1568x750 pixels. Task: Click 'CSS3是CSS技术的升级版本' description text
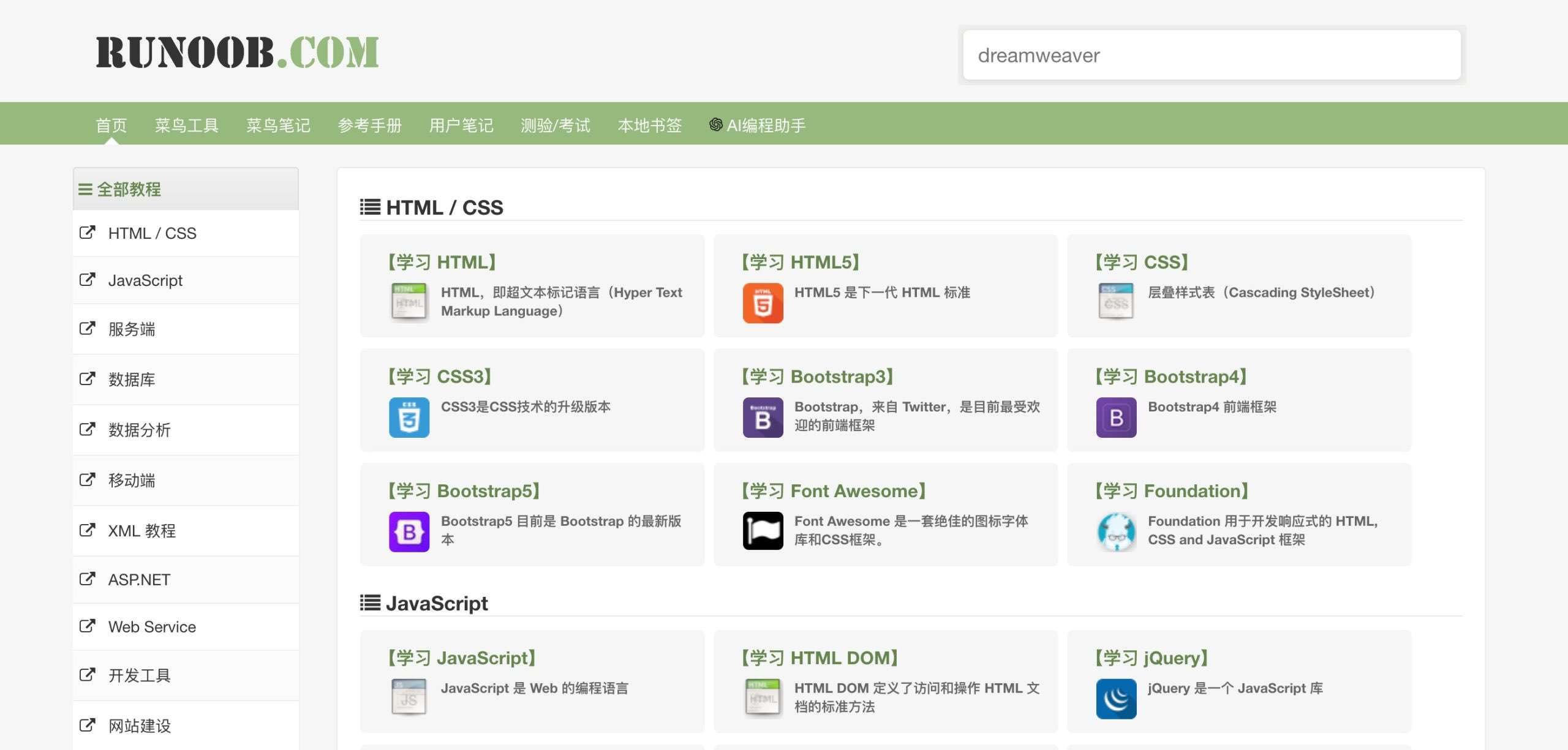(526, 407)
